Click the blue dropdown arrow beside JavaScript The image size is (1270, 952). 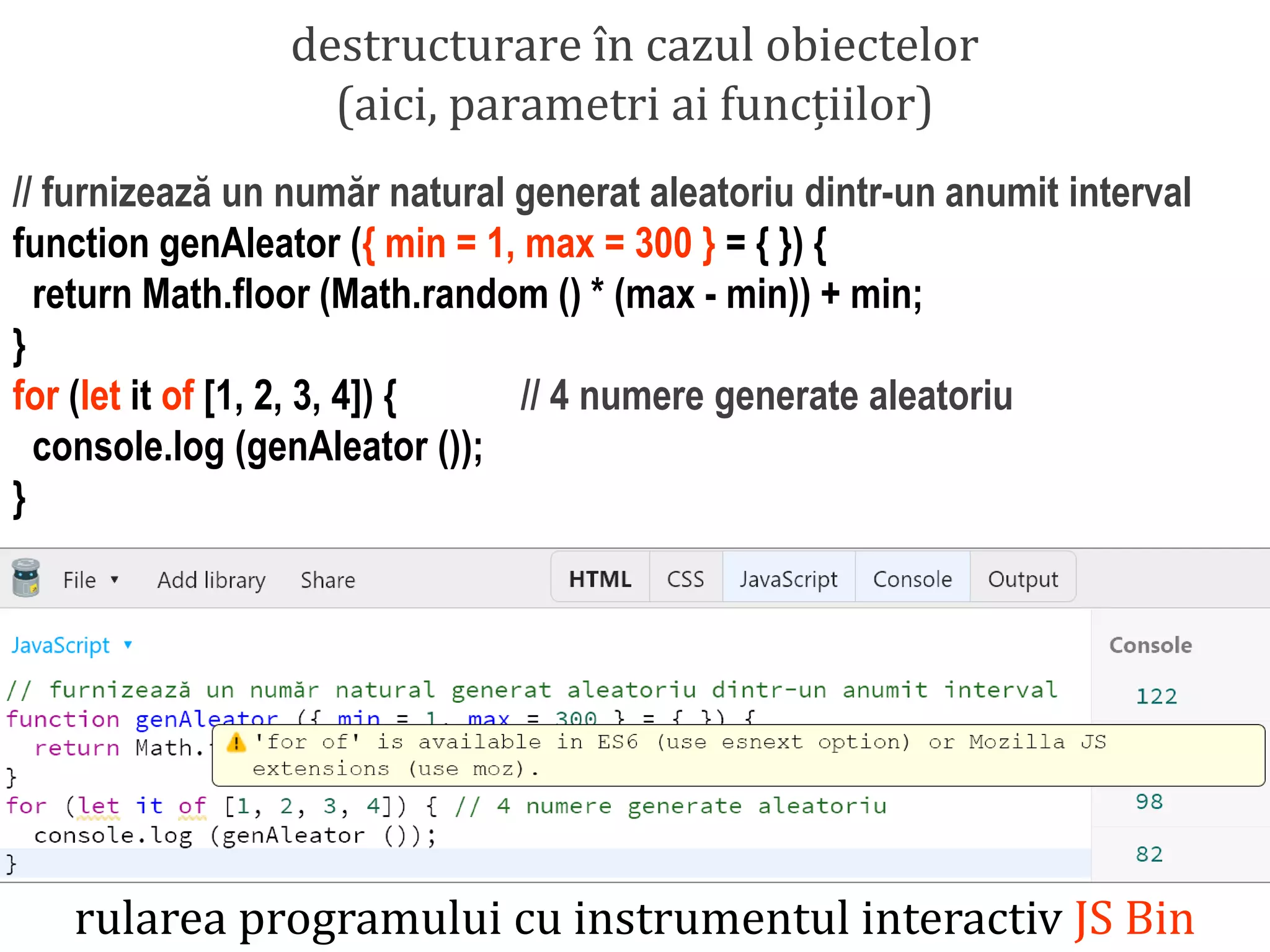click(128, 645)
